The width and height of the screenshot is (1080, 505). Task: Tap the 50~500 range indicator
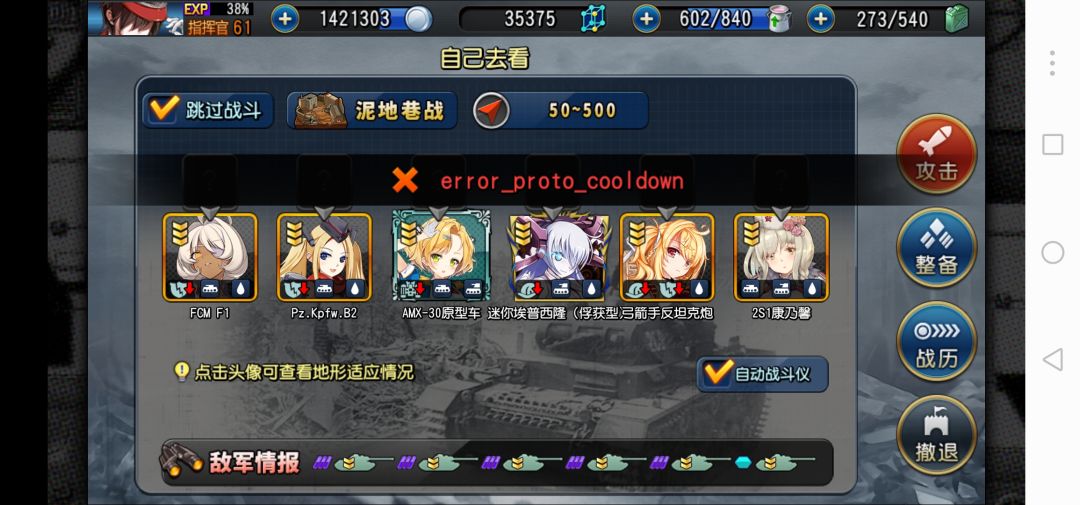561,110
